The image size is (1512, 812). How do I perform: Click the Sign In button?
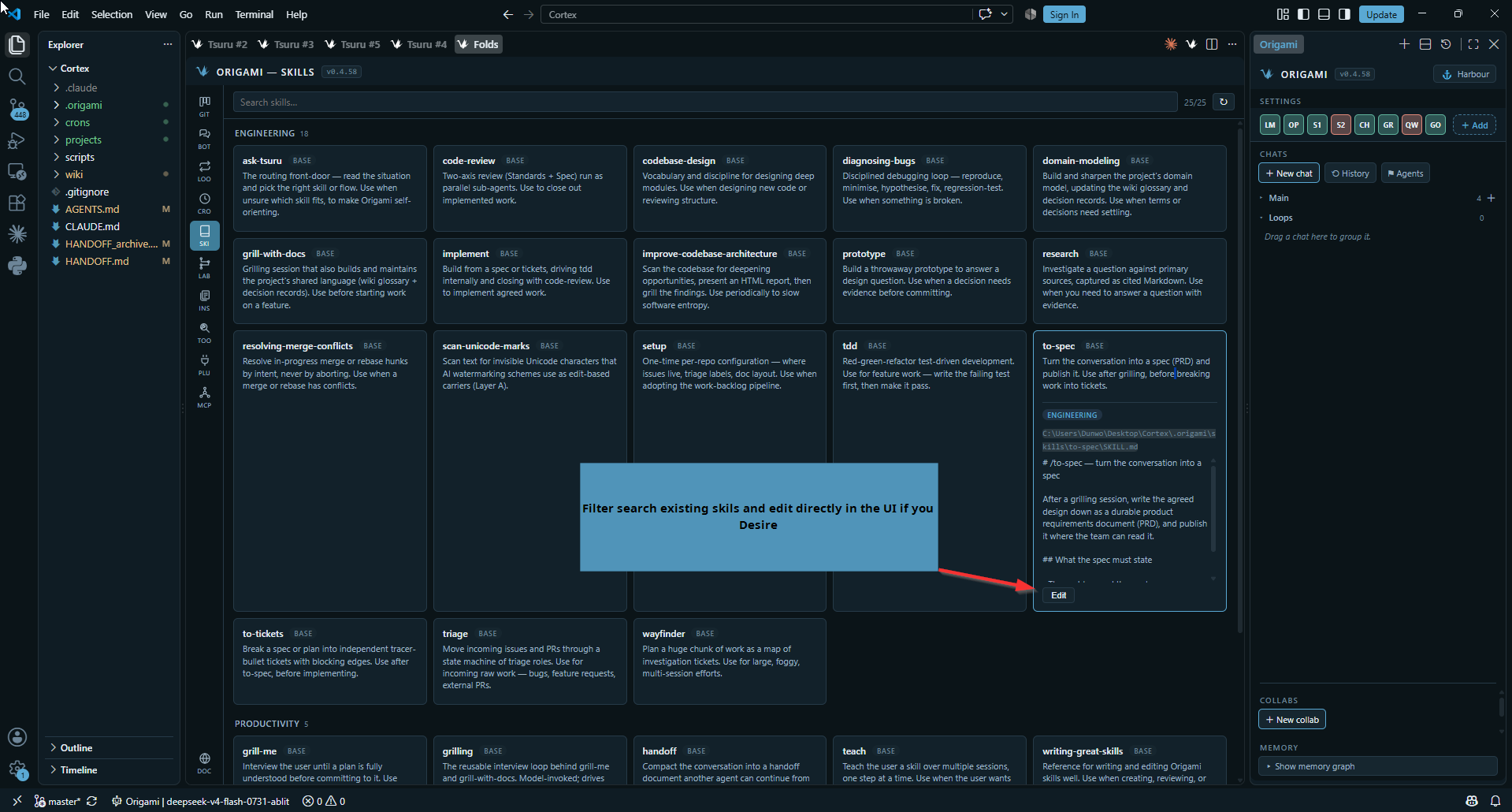pyautogui.click(x=1064, y=14)
